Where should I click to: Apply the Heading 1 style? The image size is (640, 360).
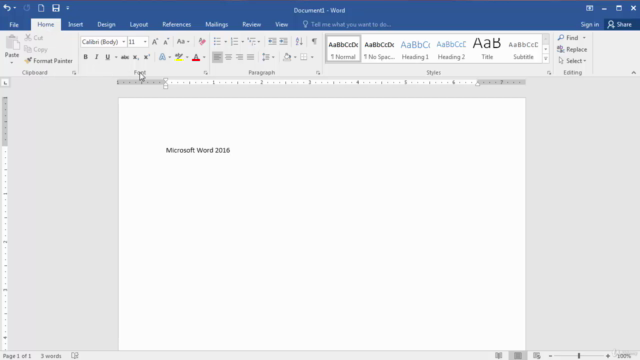click(x=415, y=49)
